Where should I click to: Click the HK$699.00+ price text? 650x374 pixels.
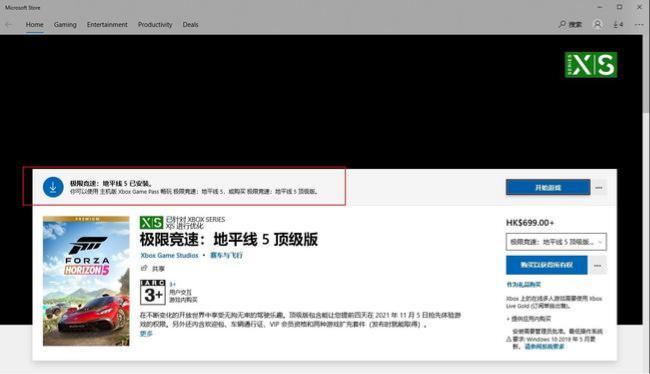(x=530, y=223)
